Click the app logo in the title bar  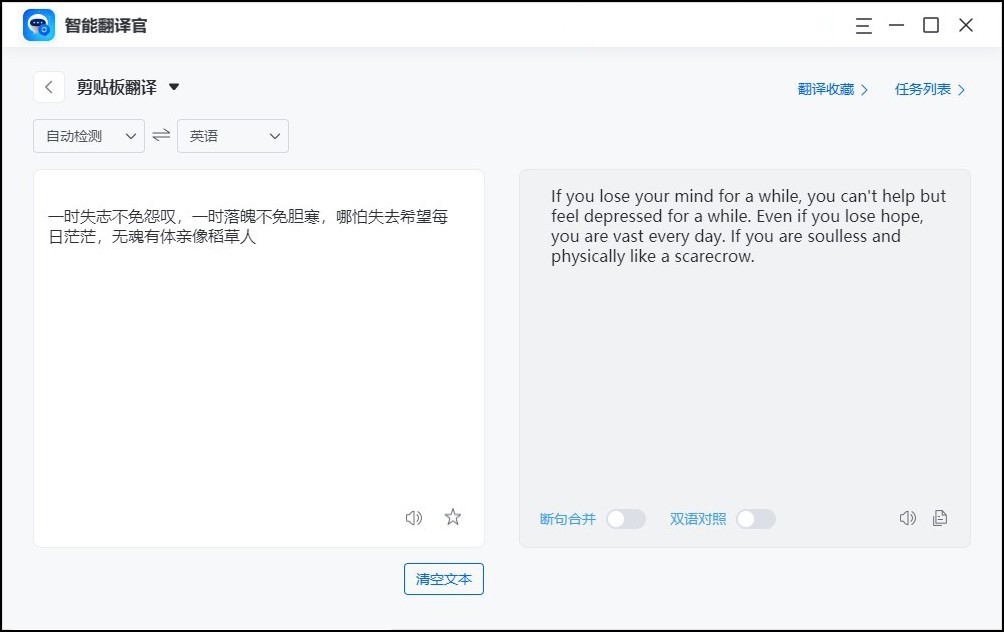coord(38,24)
